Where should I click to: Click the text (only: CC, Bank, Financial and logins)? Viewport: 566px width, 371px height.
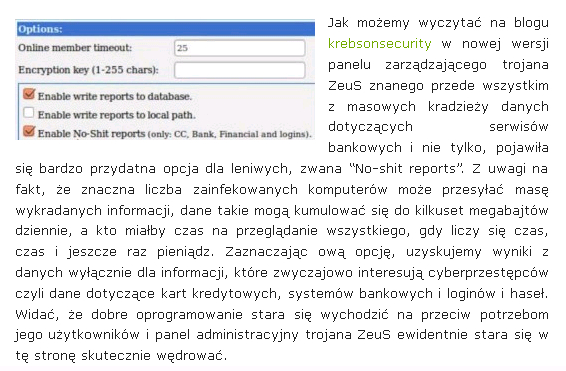(x=230, y=134)
